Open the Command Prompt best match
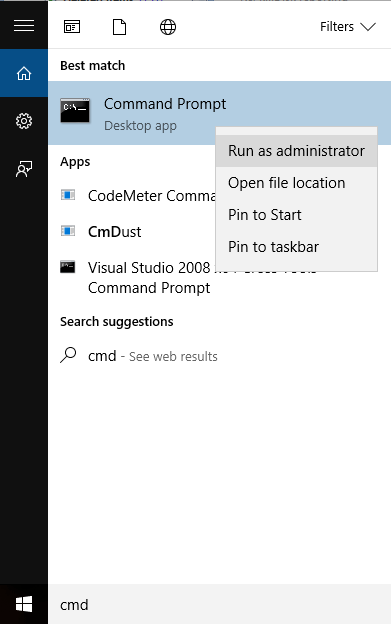Screen dimensions: 391x624 point(220,113)
